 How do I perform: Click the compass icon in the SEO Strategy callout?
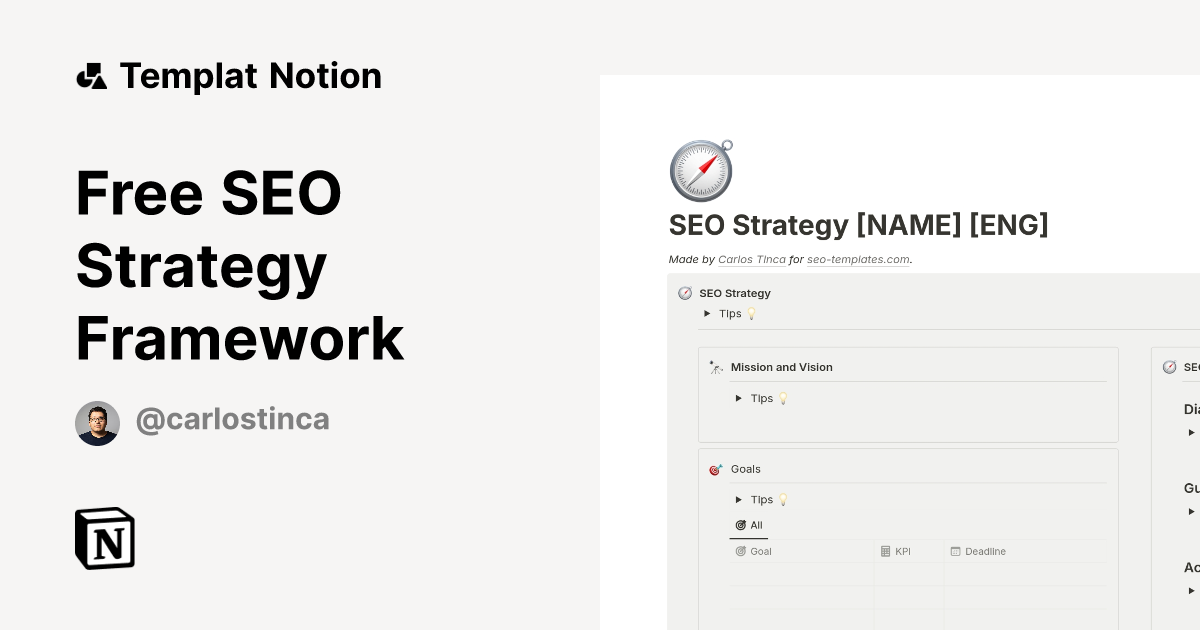[x=686, y=293]
